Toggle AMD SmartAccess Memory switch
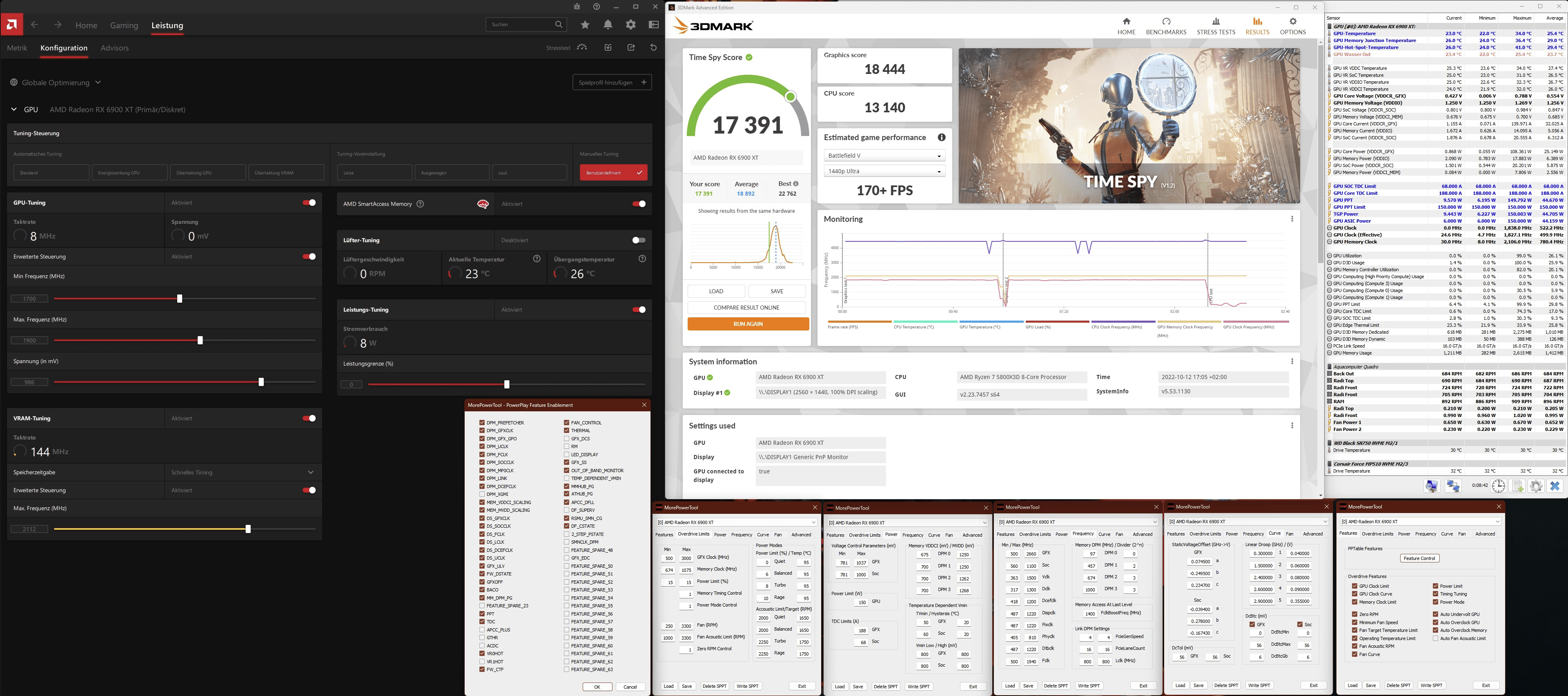 click(x=639, y=204)
